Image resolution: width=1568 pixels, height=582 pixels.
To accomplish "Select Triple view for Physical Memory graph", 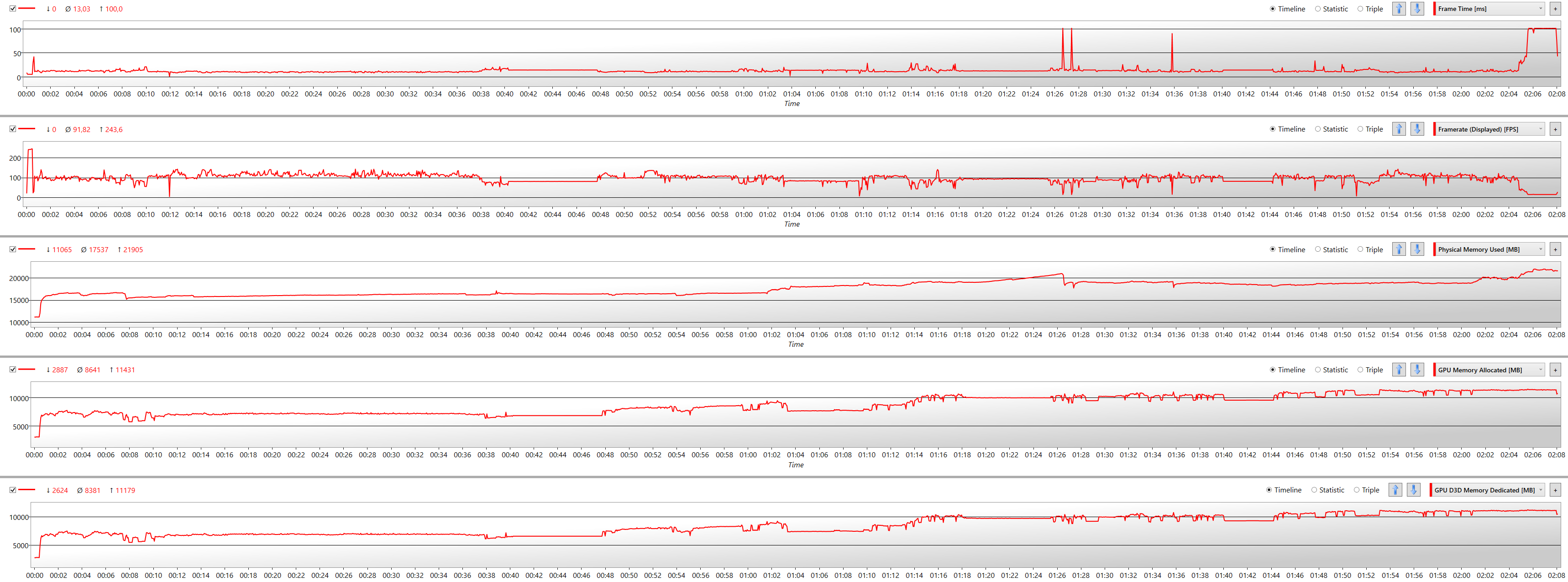I will coord(1360,249).
